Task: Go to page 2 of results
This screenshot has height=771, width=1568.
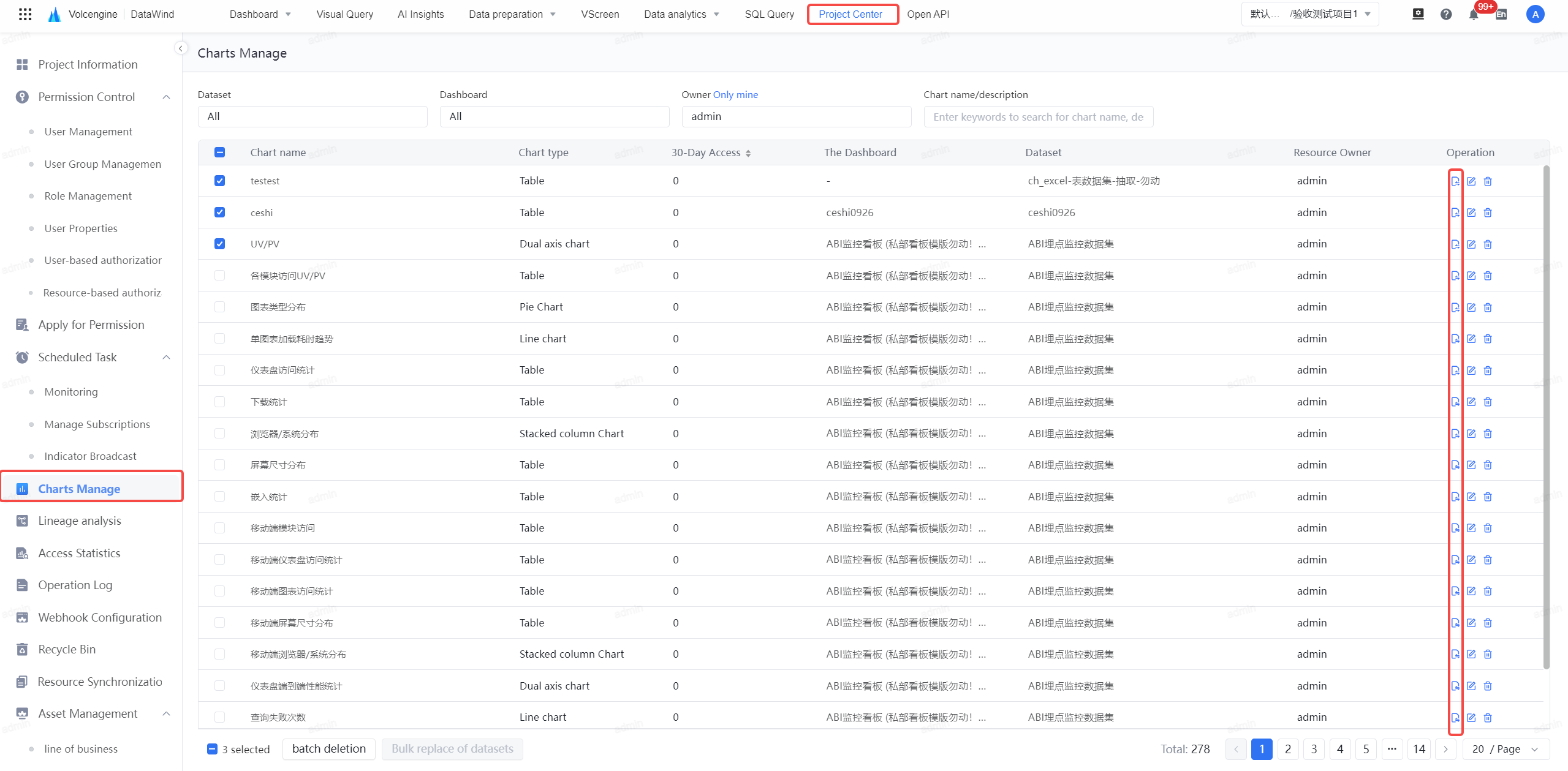Action: tap(1288, 749)
